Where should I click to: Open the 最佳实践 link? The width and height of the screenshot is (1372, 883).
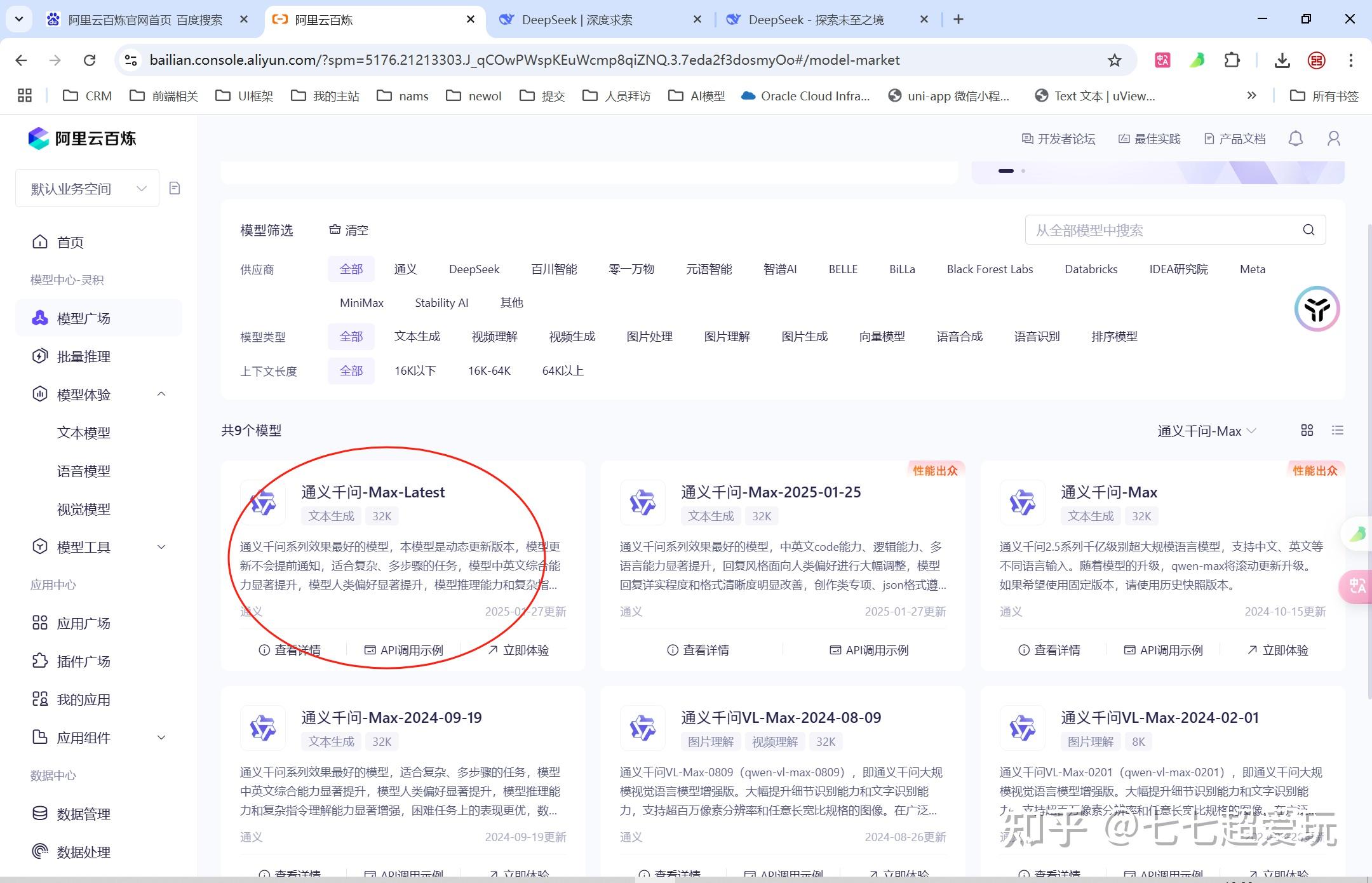[x=1149, y=138]
